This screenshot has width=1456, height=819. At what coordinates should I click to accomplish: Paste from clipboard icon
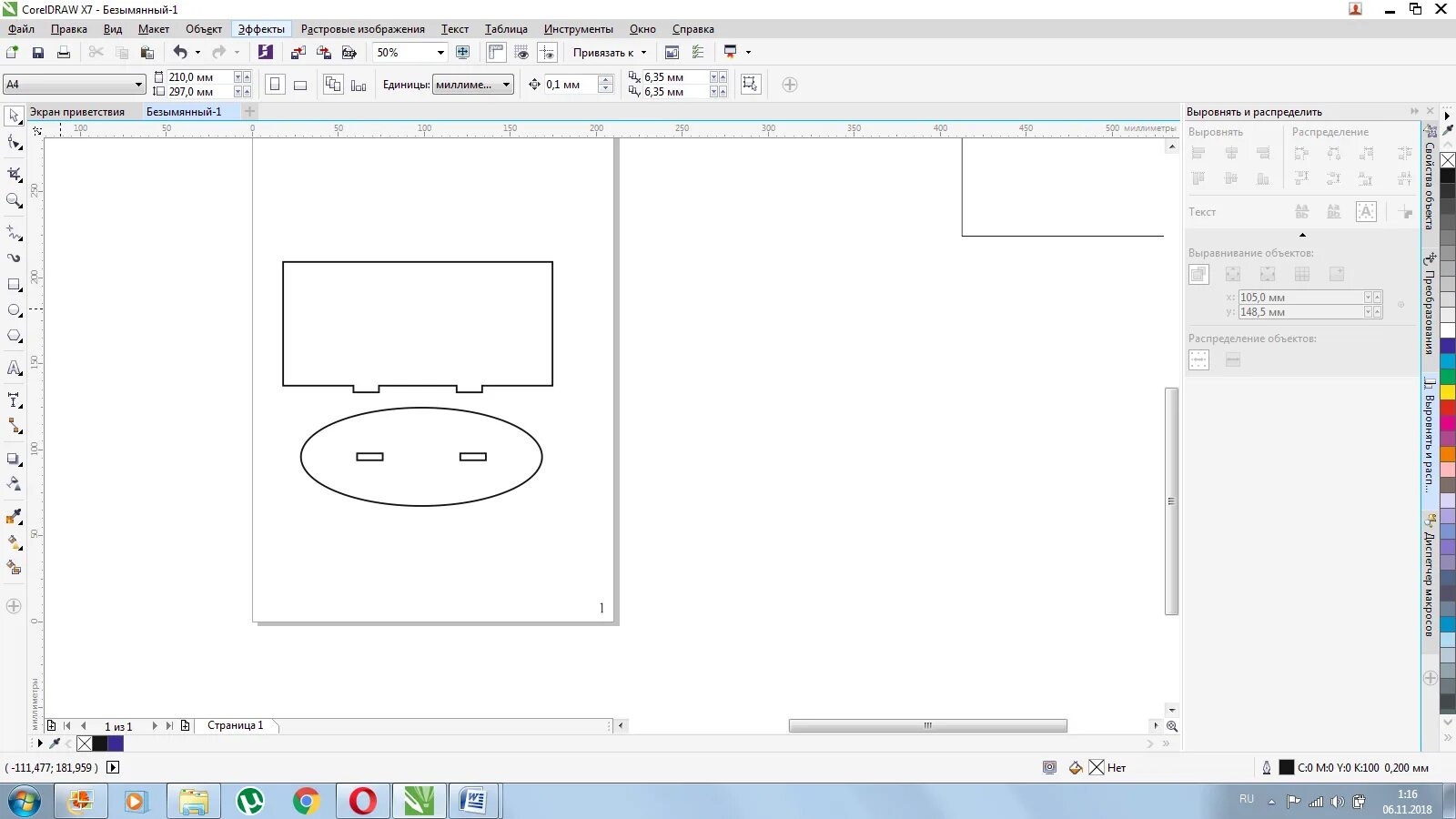coord(147,53)
